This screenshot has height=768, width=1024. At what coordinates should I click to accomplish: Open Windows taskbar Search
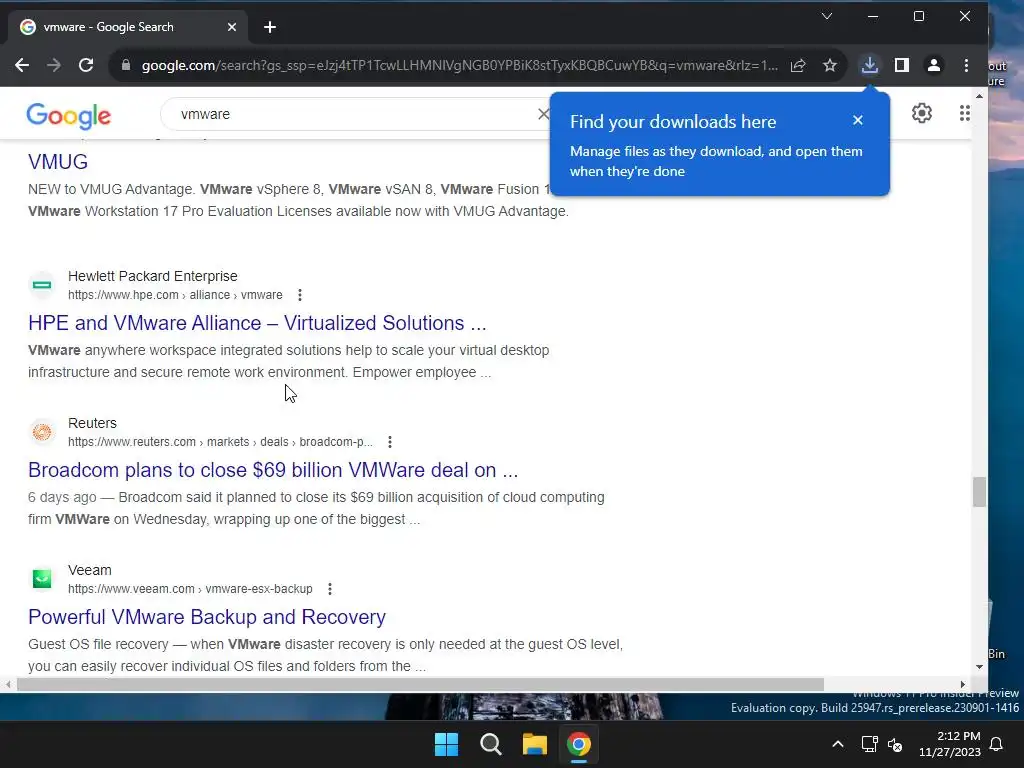click(x=490, y=744)
